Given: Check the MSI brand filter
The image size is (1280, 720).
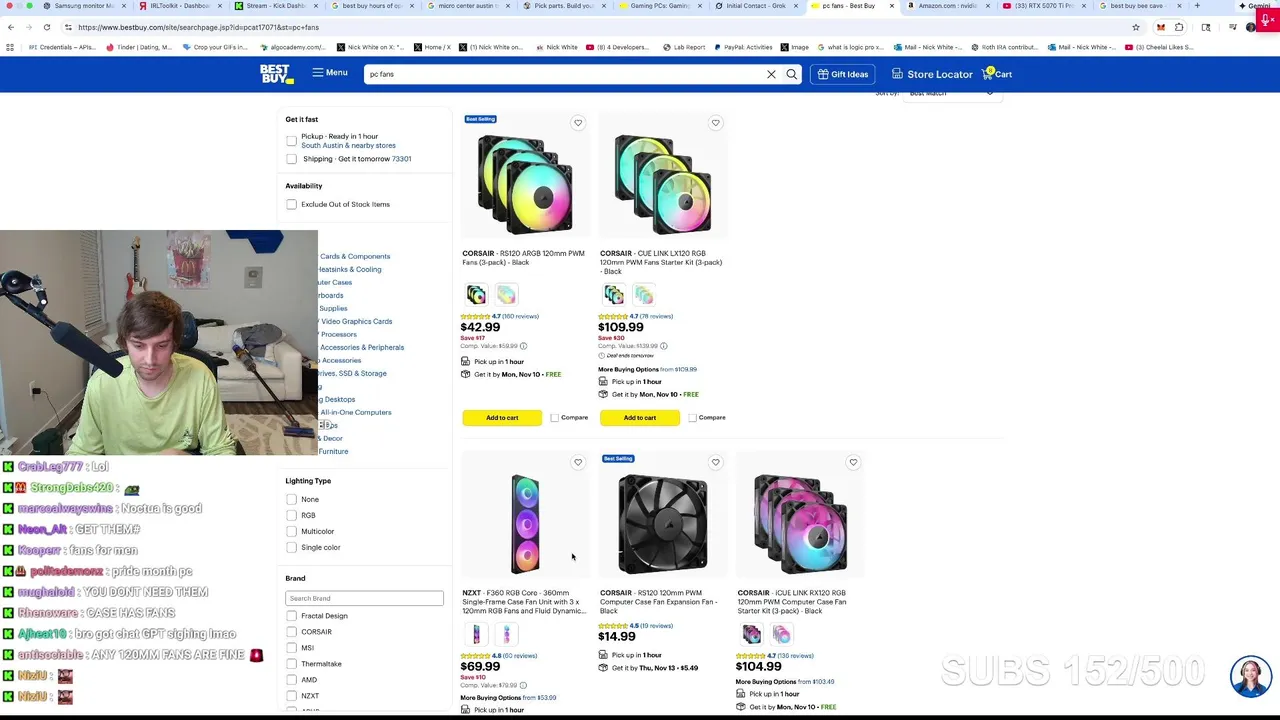Looking at the screenshot, I should point(291,648).
